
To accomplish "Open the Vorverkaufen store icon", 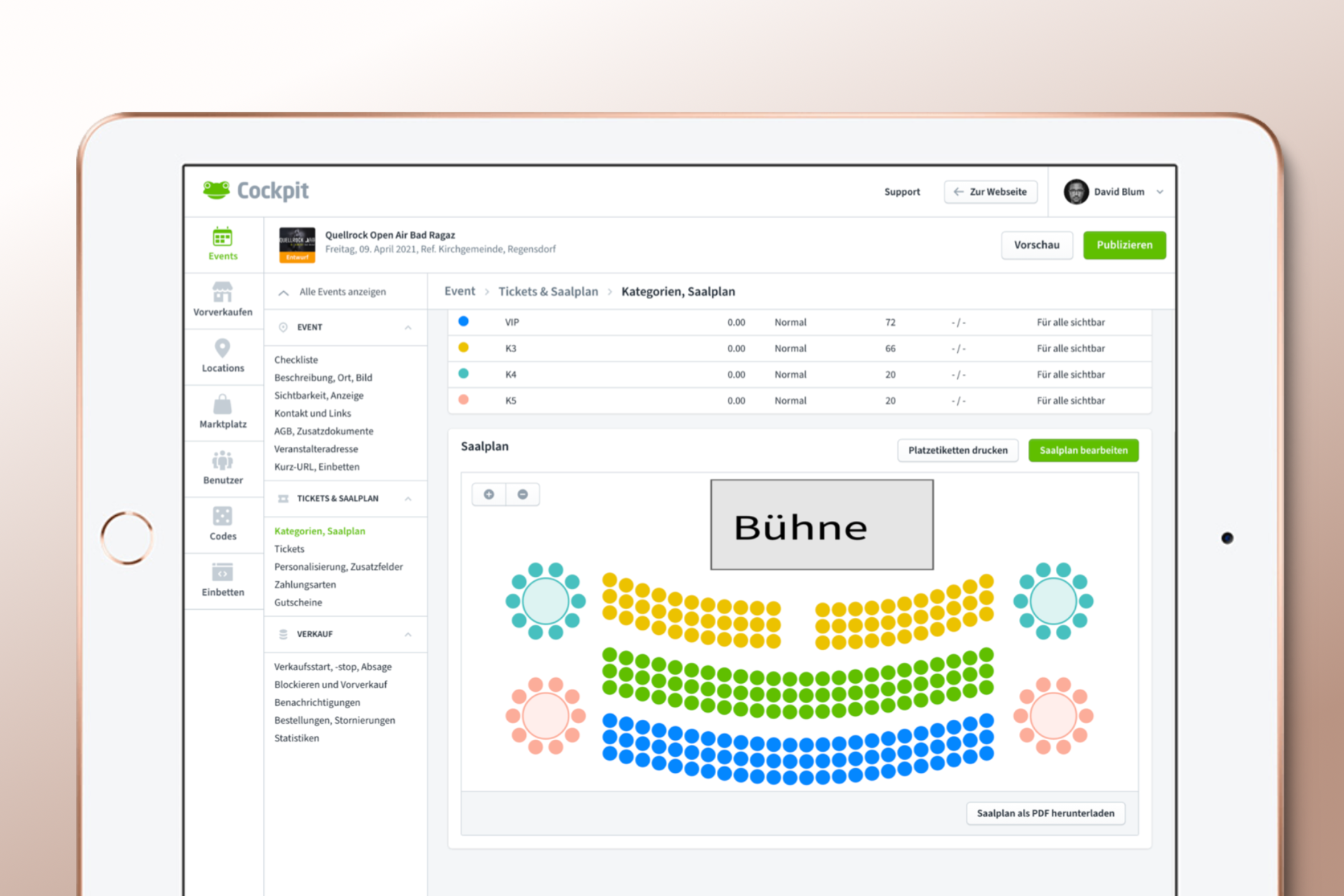I will (x=222, y=291).
